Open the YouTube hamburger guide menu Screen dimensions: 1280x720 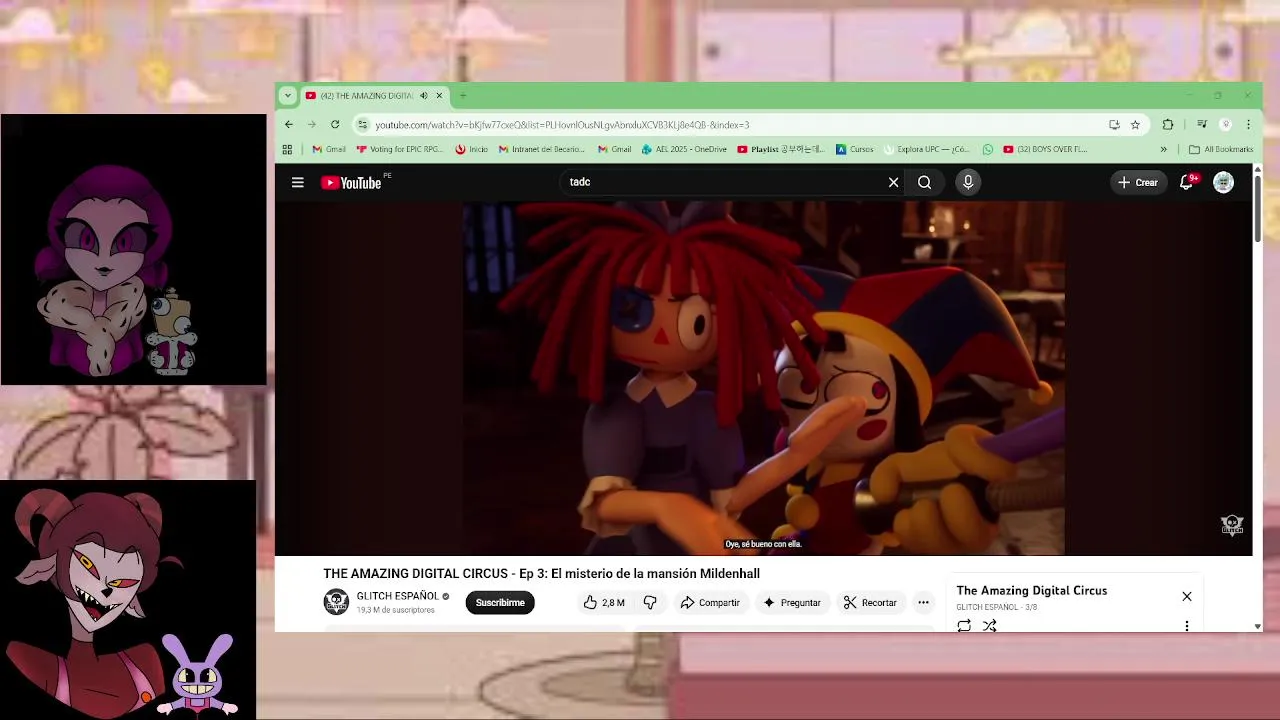[x=297, y=182]
